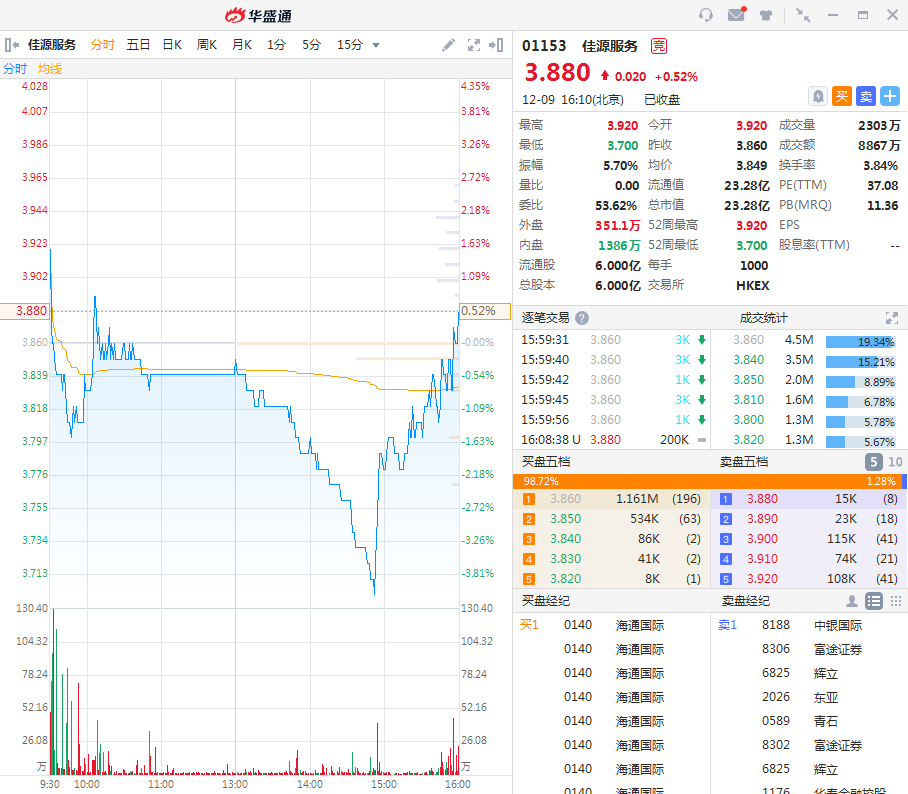The image size is (908, 794).
Task: Show broker person view icon
Action: click(x=852, y=601)
